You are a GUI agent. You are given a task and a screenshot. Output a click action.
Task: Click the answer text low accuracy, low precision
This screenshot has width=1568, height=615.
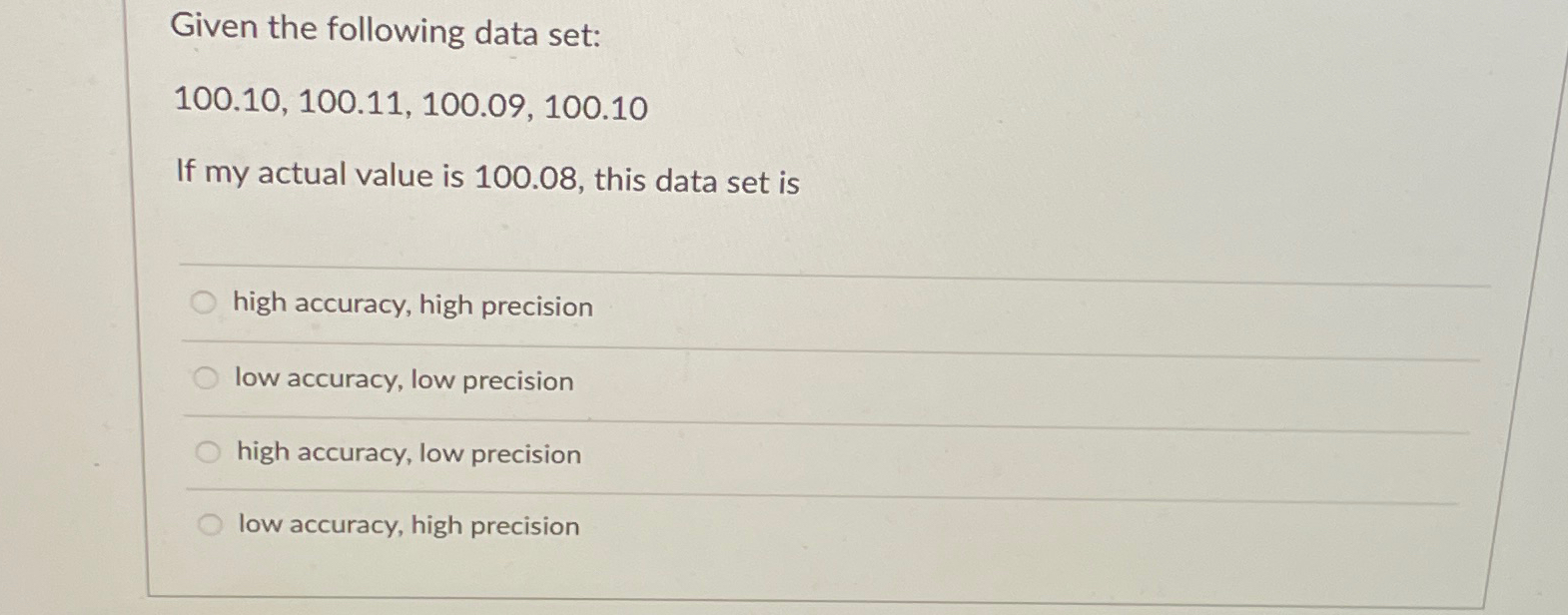402,379
